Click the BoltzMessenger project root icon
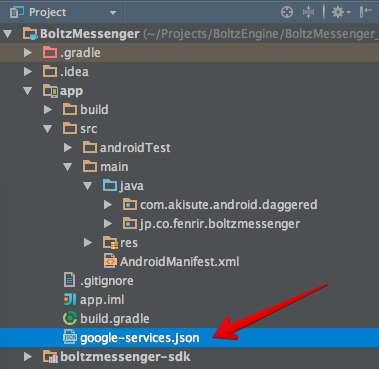379x369 pixels. [30, 34]
